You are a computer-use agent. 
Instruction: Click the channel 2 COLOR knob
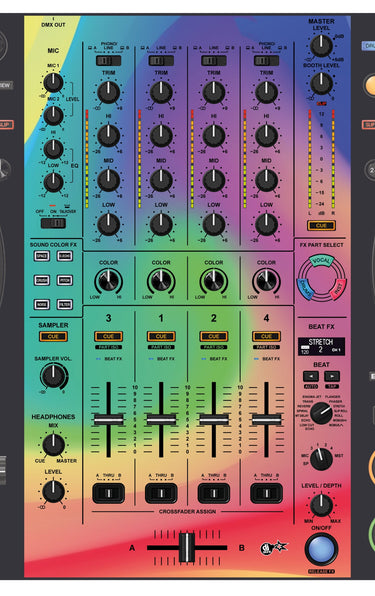pyautogui.click(x=214, y=282)
